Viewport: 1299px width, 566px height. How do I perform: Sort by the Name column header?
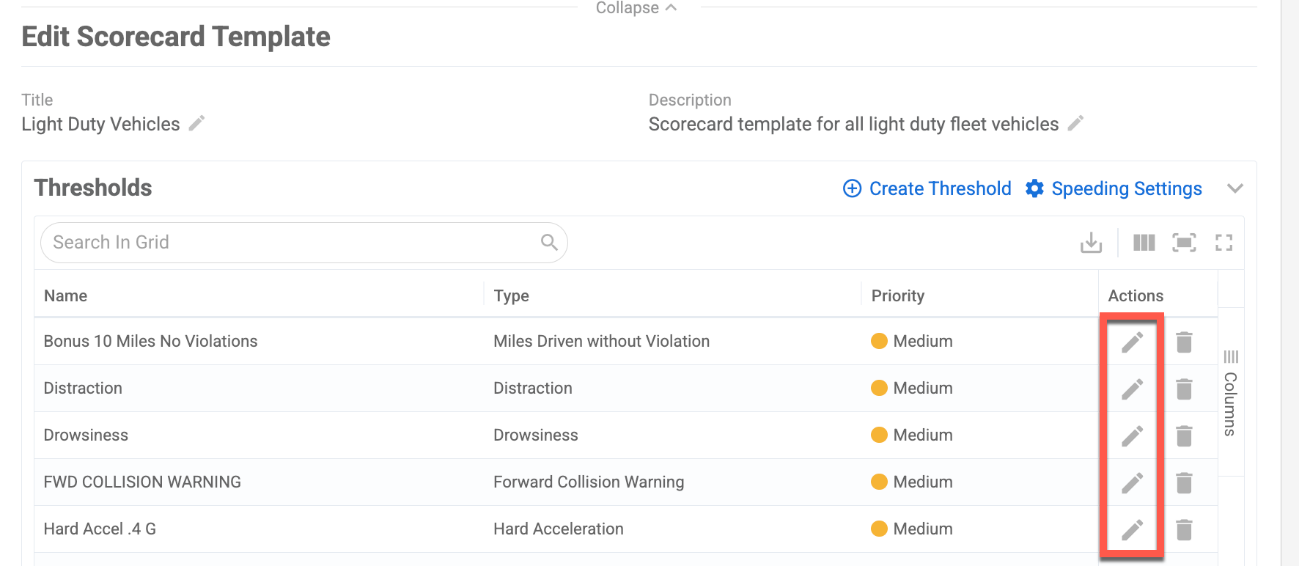[x=65, y=296]
